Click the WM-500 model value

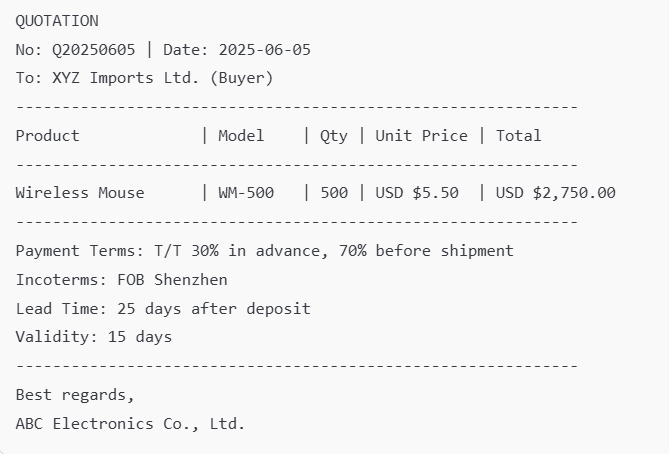(246, 193)
